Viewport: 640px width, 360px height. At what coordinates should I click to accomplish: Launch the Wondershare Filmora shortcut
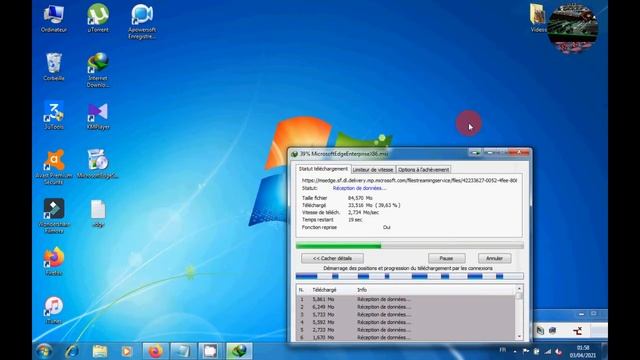(54, 216)
